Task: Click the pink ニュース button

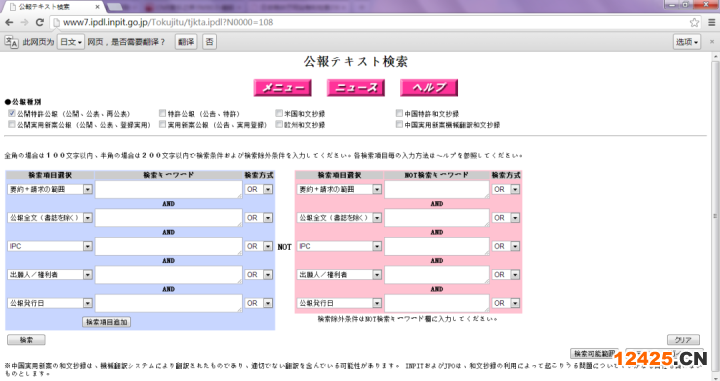Action: [356, 88]
